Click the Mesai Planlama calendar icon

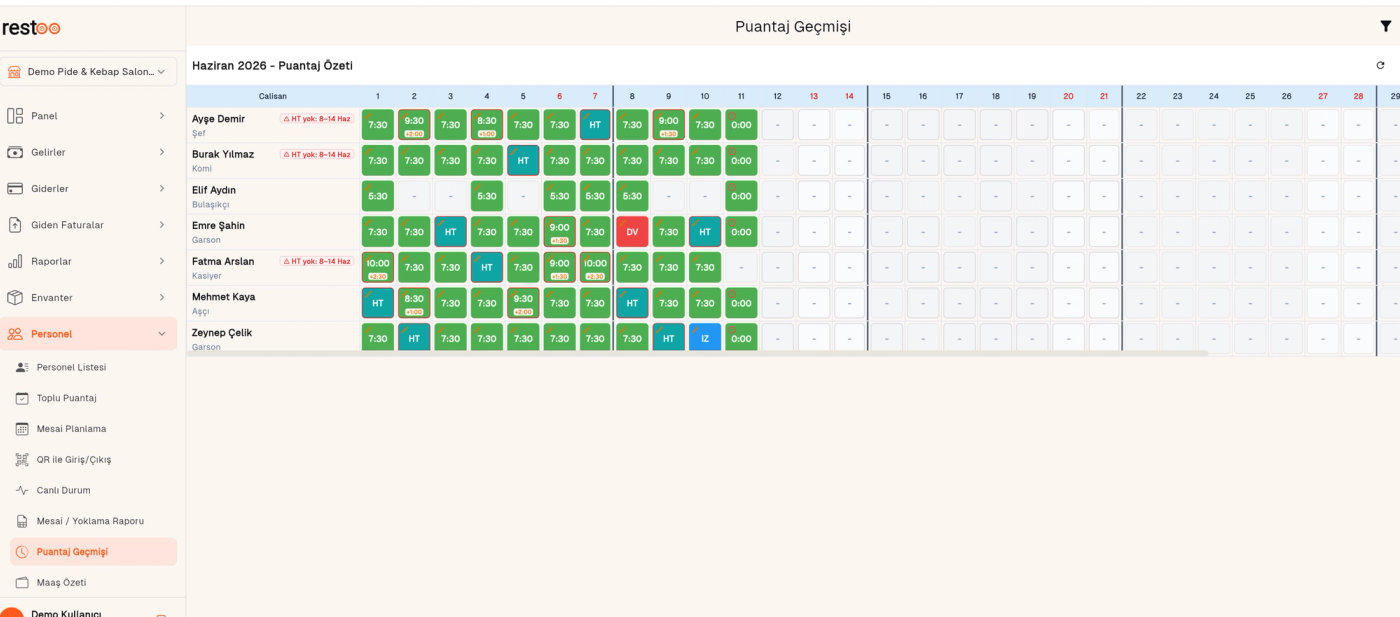[22, 429]
